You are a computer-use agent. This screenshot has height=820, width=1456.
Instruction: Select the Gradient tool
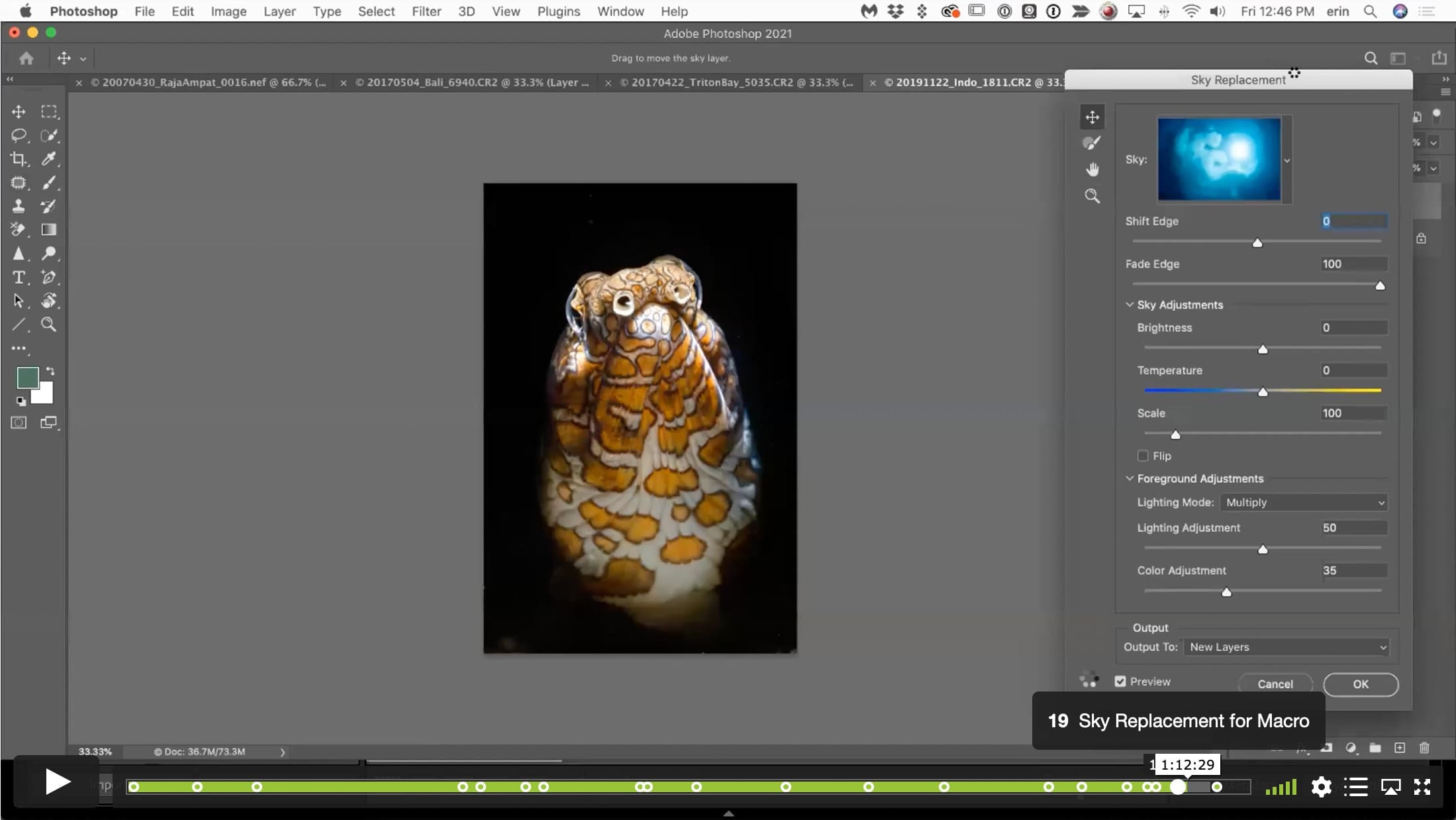tap(48, 230)
